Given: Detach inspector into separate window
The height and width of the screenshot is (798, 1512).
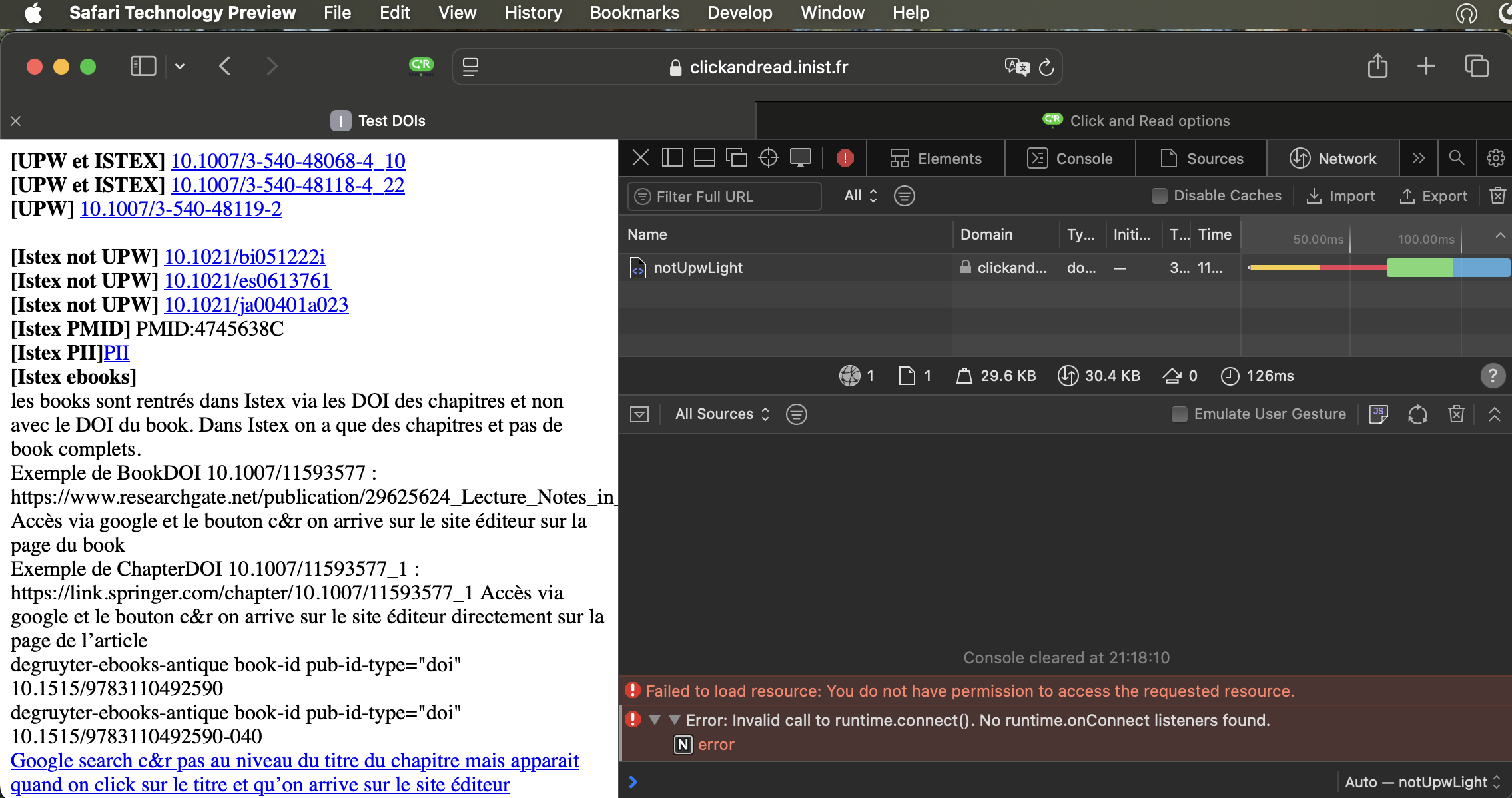Looking at the screenshot, I should (736, 158).
